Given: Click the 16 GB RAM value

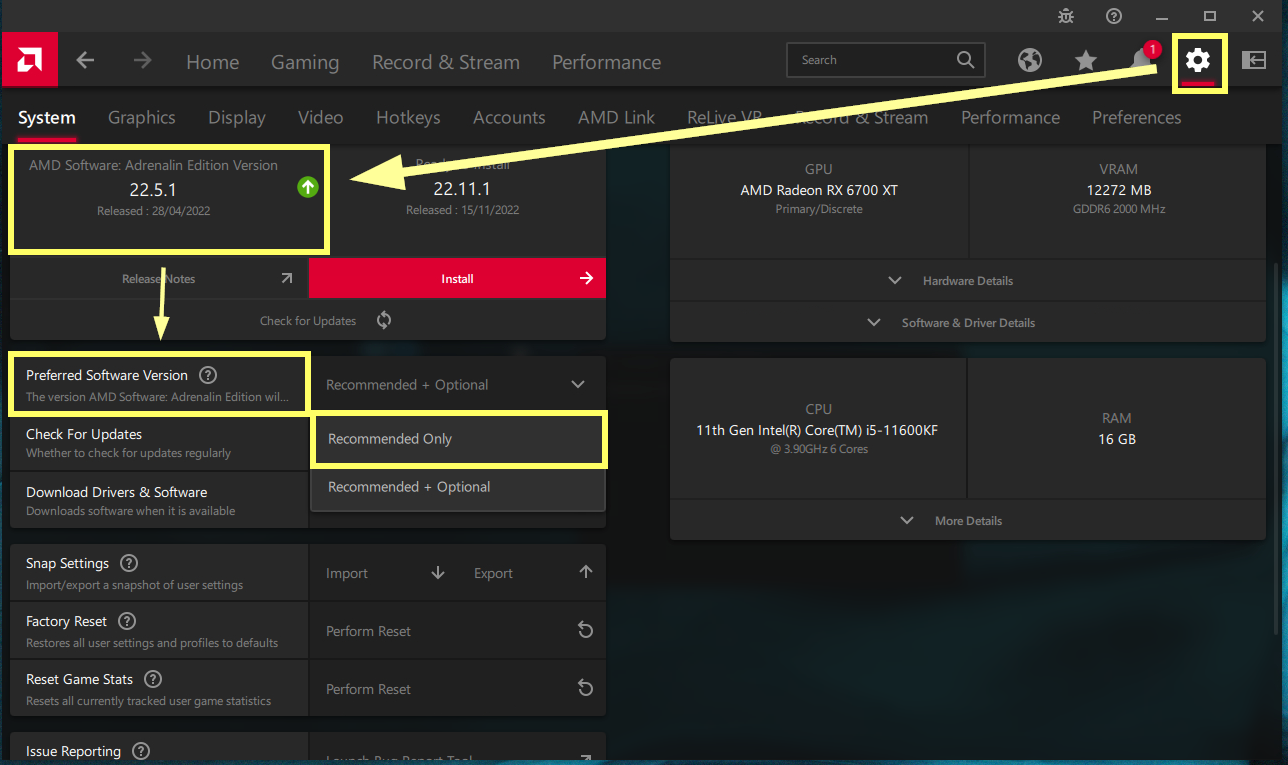Looking at the screenshot, I should (1116, 439).
